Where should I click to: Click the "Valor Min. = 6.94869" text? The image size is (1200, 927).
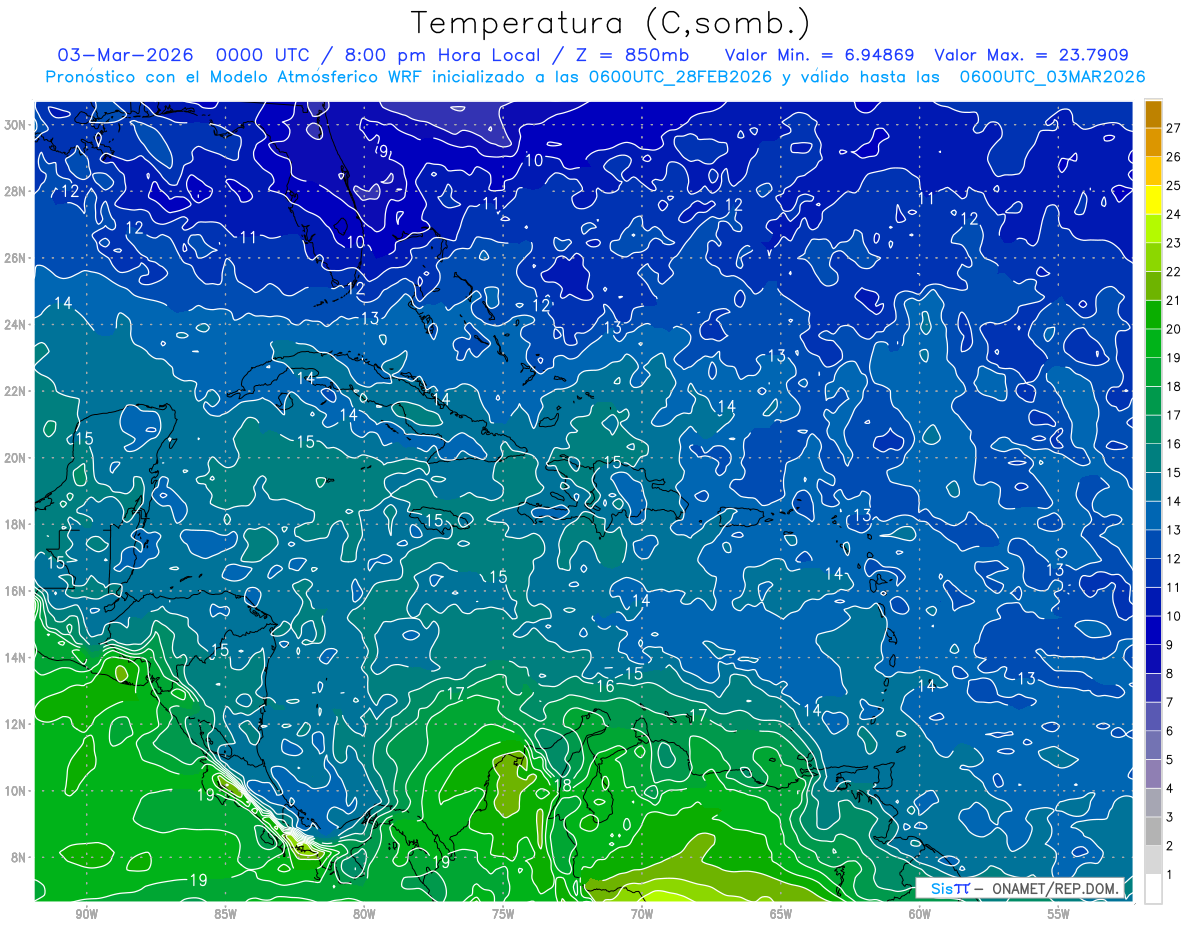pos(819,55)
